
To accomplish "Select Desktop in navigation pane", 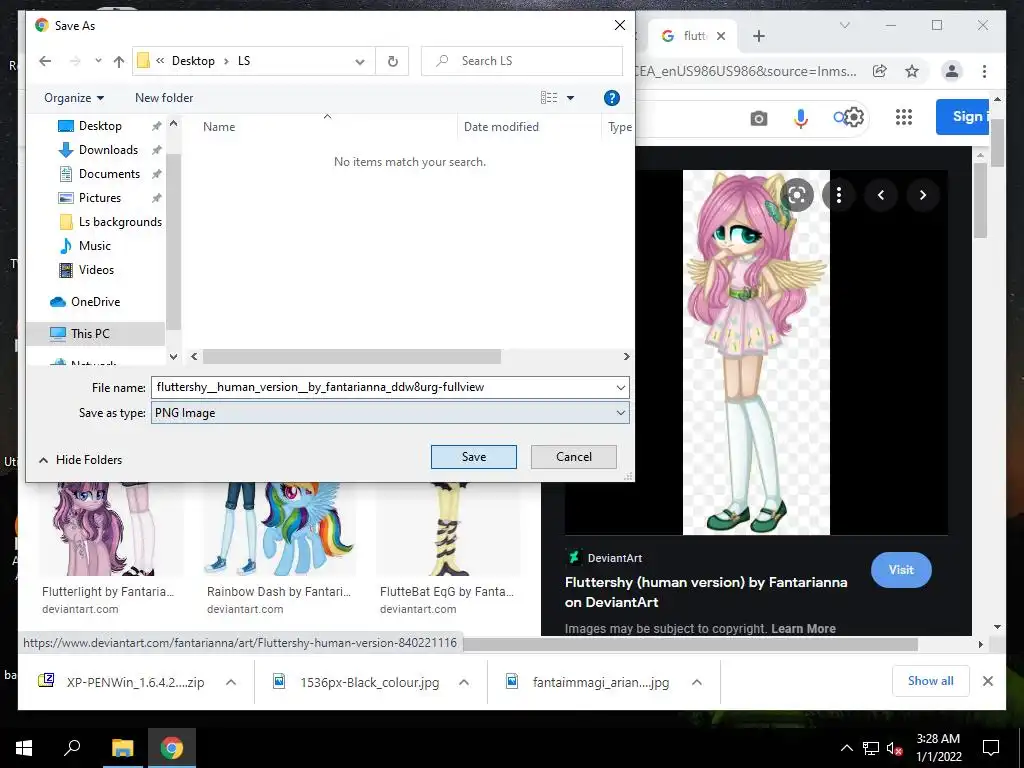I will 100,125.
